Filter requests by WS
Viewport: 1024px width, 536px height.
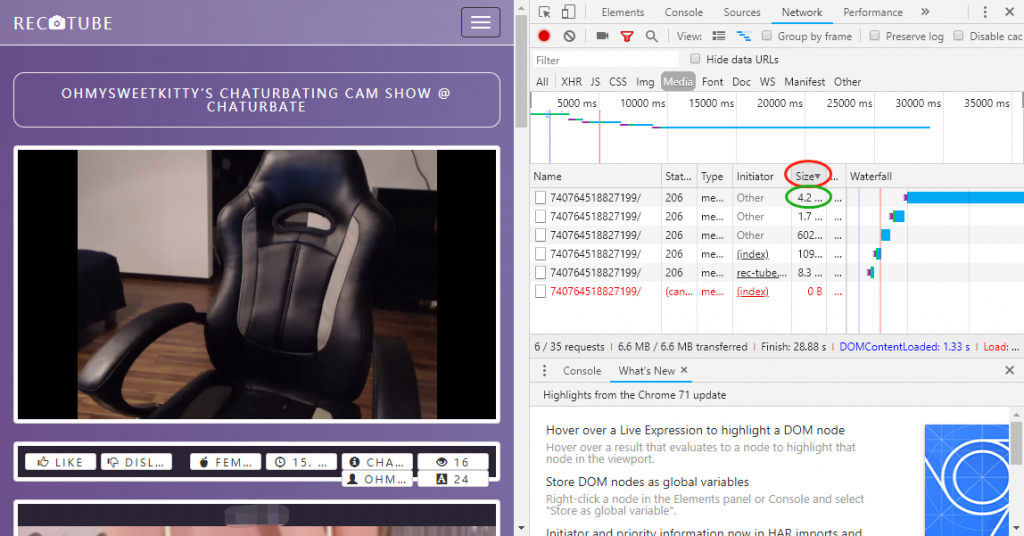click(x=767, y=82)
